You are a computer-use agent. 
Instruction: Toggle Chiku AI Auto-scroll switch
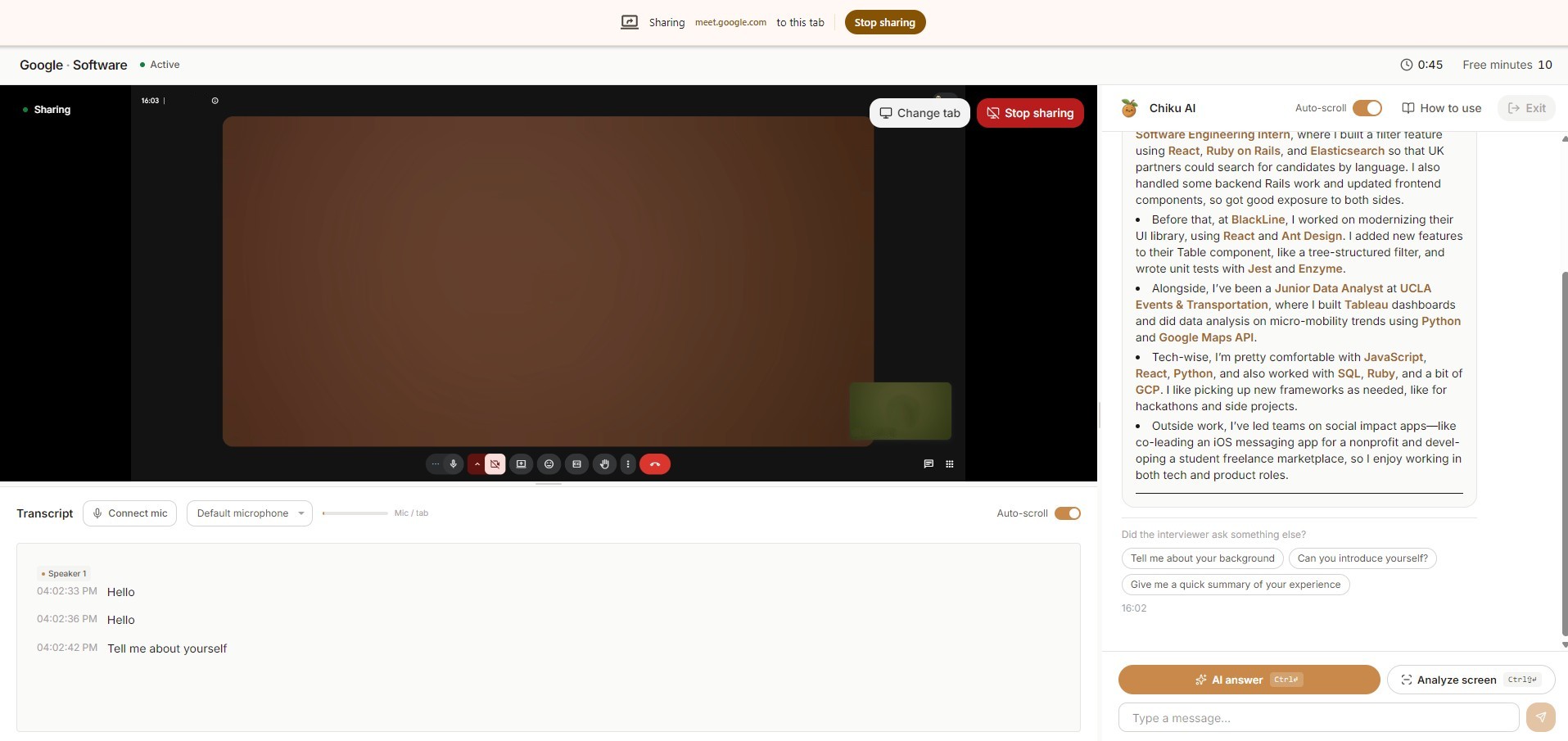(1367, 108)
